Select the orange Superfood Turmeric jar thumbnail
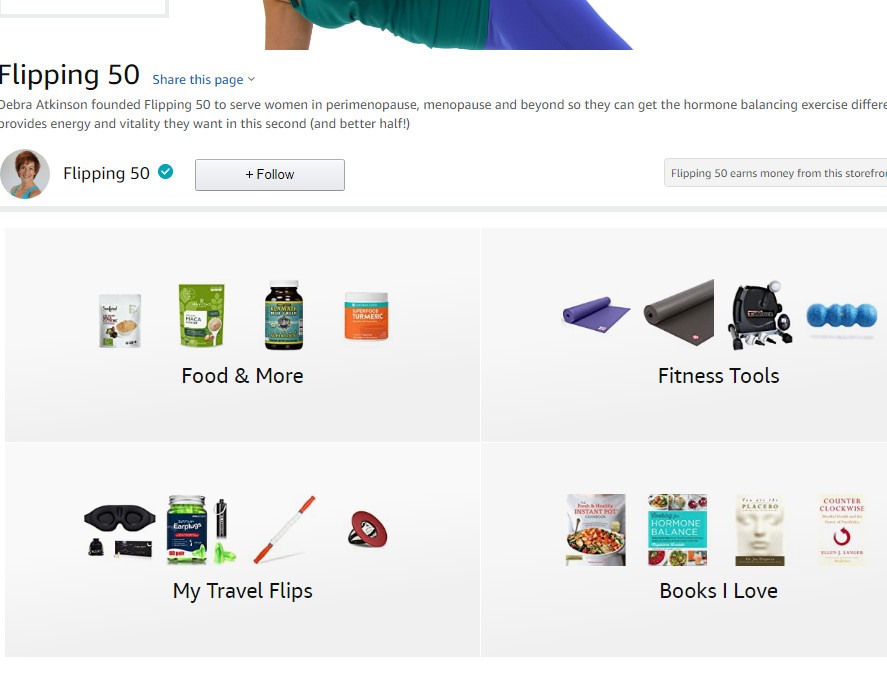887x676 pixels. point(367,316)
